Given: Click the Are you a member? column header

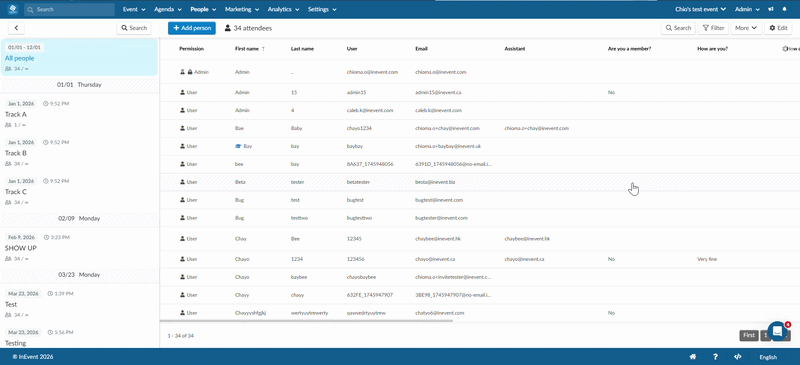Looking at the screenshot, I should coord(629,49).
